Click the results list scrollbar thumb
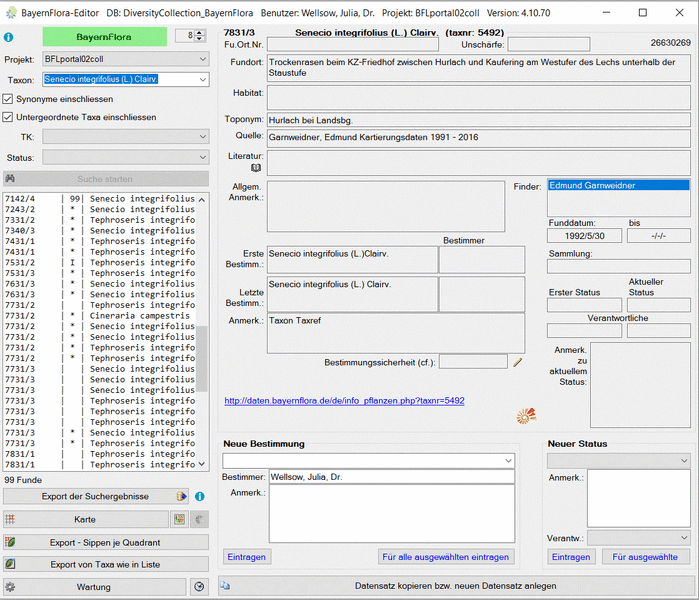This screenshot has height=600, width=699. [x=202, y=358]
